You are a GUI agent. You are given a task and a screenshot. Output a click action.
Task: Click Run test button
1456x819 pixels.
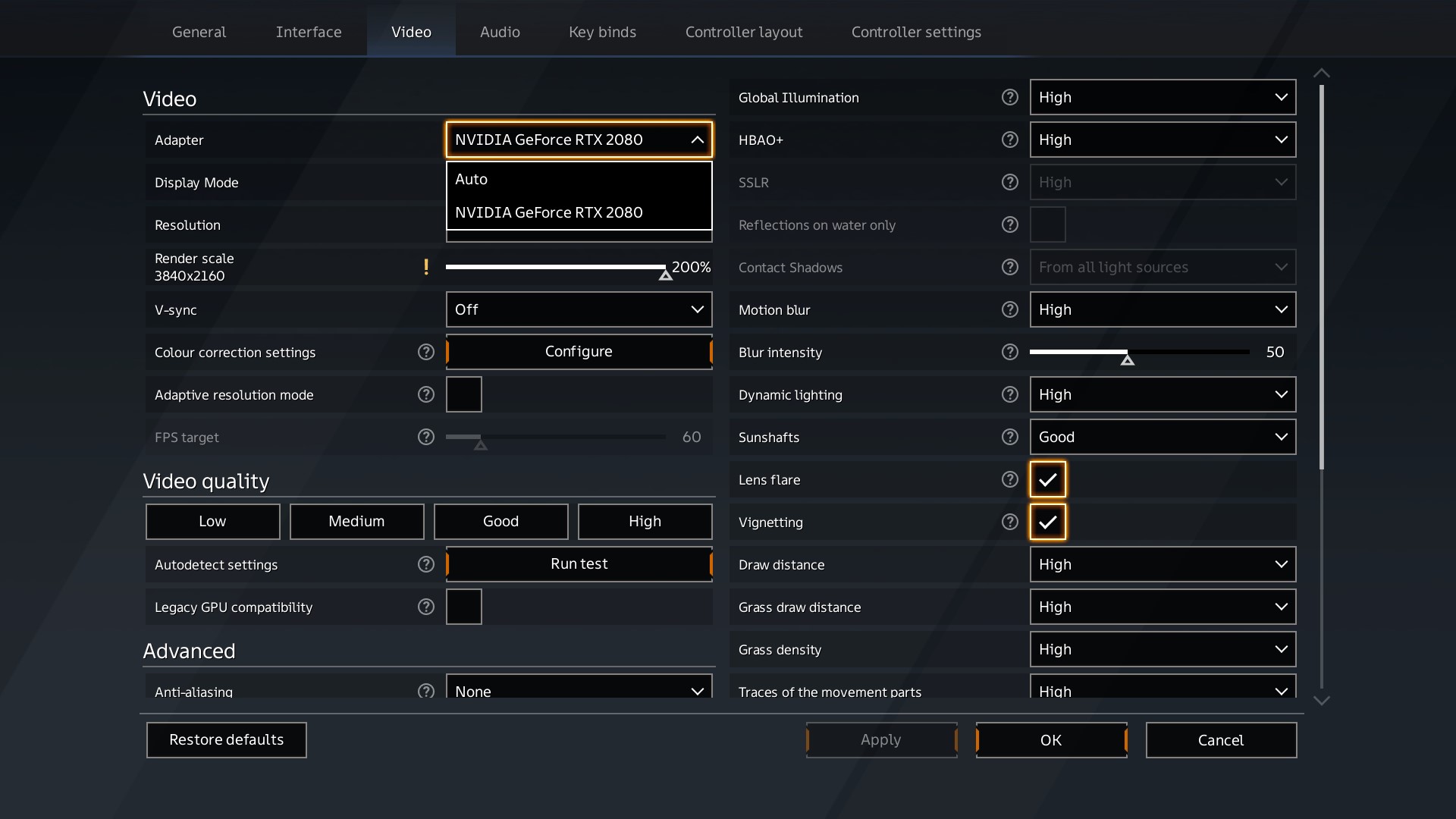click(579, 564)
